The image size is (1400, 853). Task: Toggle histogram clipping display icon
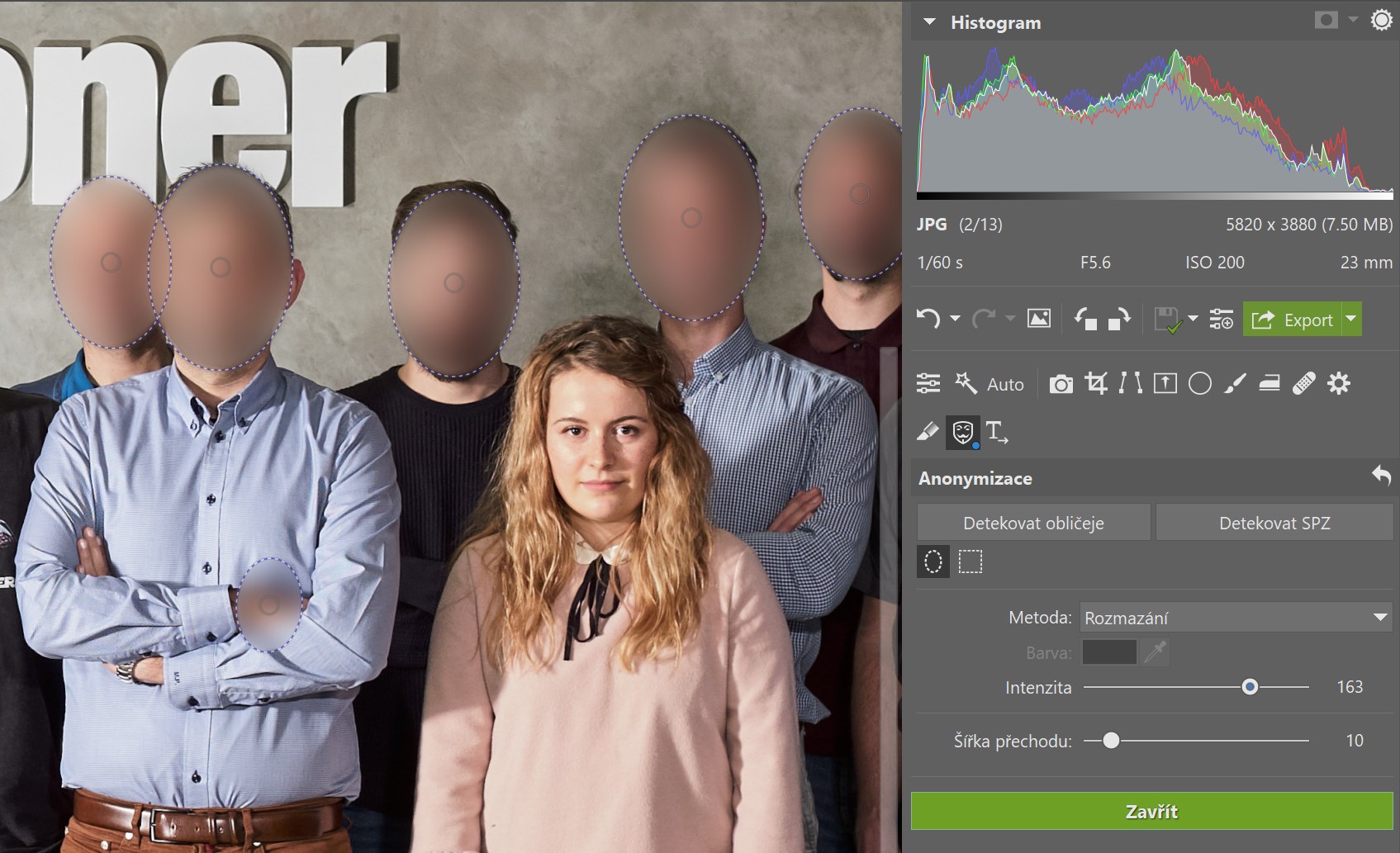click(x=1326, y=20)
